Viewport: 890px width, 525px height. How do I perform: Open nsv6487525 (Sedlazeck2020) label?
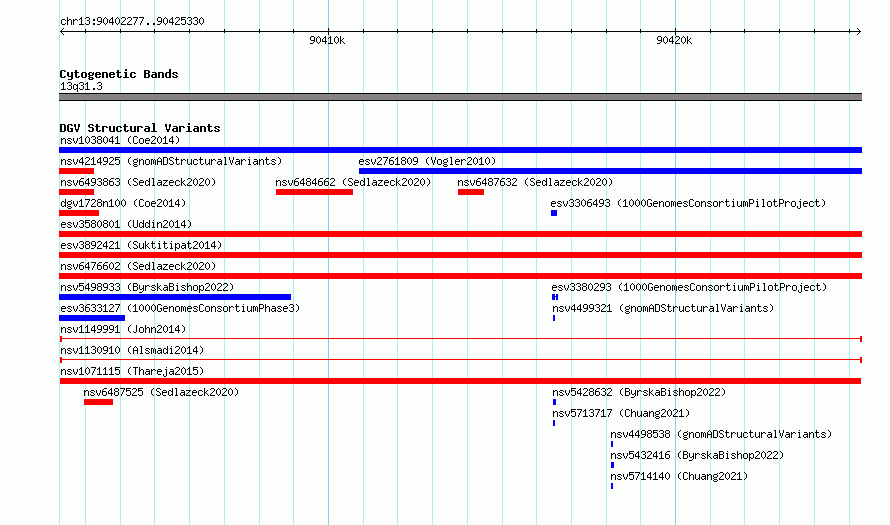161,392
